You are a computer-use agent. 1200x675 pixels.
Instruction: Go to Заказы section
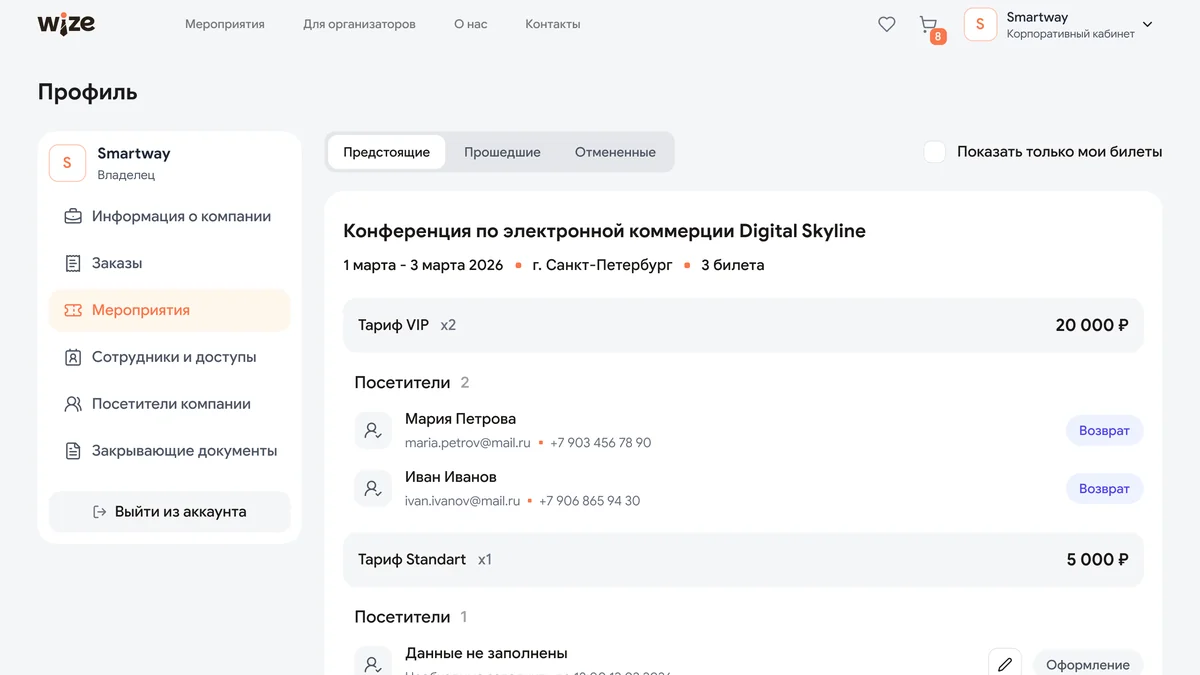coord(170,263)
